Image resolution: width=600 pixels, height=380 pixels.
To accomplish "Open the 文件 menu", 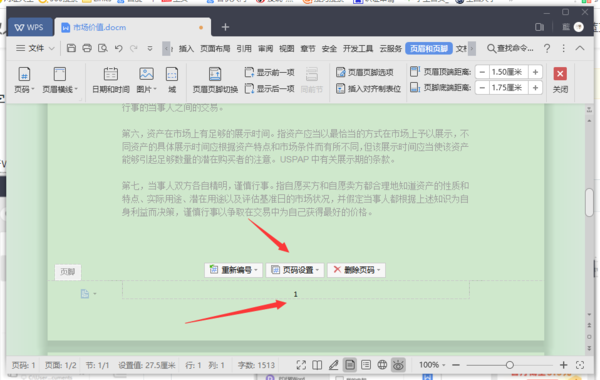I will point(36,48).
